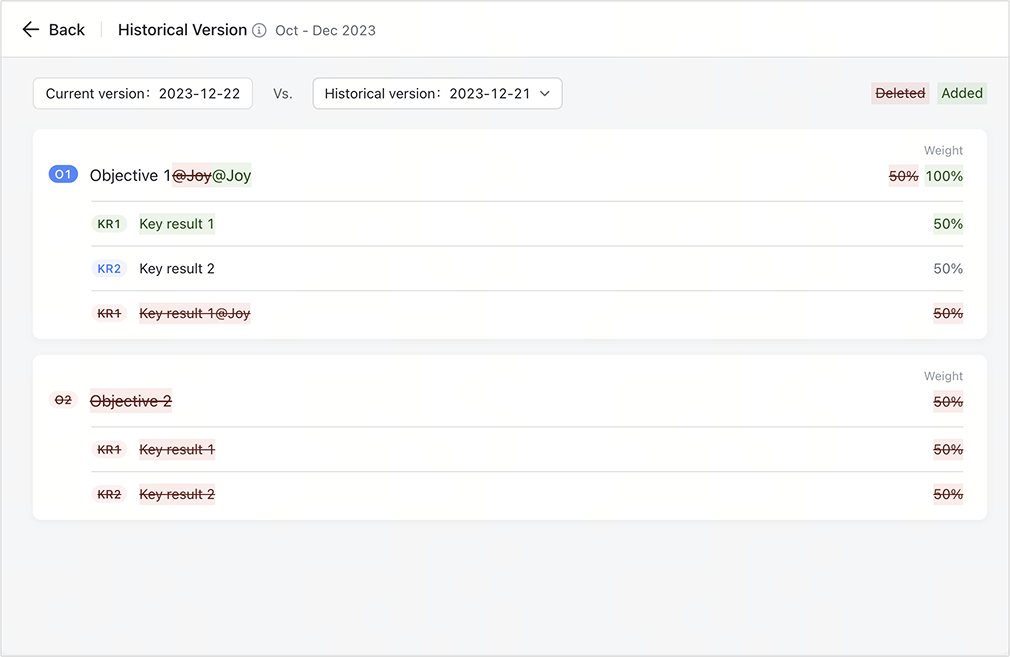Open the Historical version date dropdown
The height and width of the screenshot is (657, 1010).
point(437,94)
